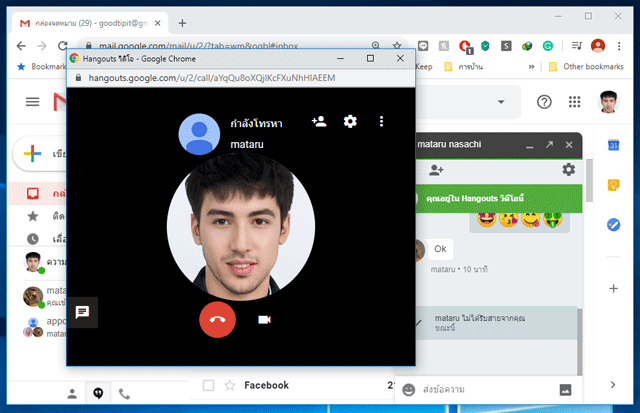Select the Gmail inbox browser tab

point(90,23)
